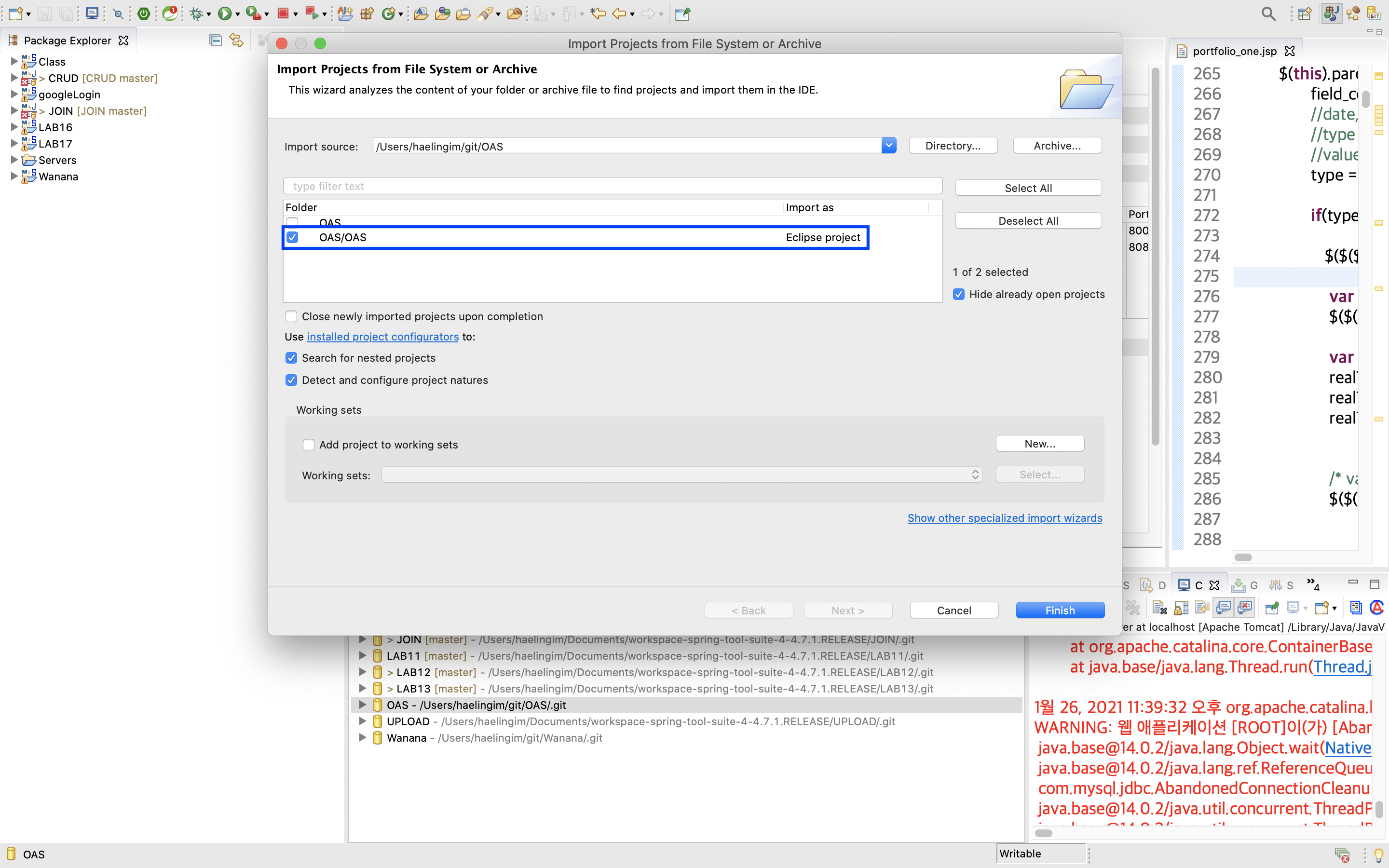Viewport: 1389px width, 868px height.
Task: Click Collapse All in Package Explorer
Action: [x=215, y=40]
